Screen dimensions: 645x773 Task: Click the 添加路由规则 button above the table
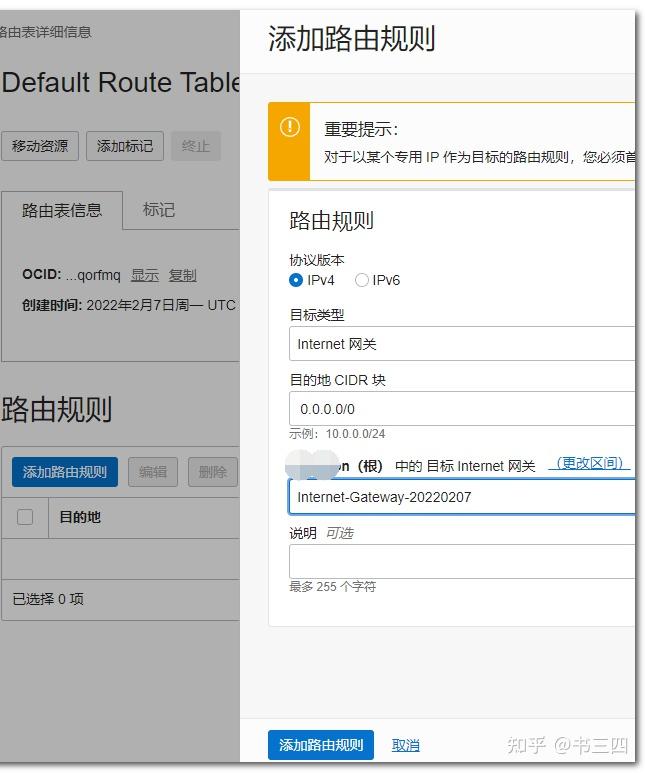coord(65,472)
